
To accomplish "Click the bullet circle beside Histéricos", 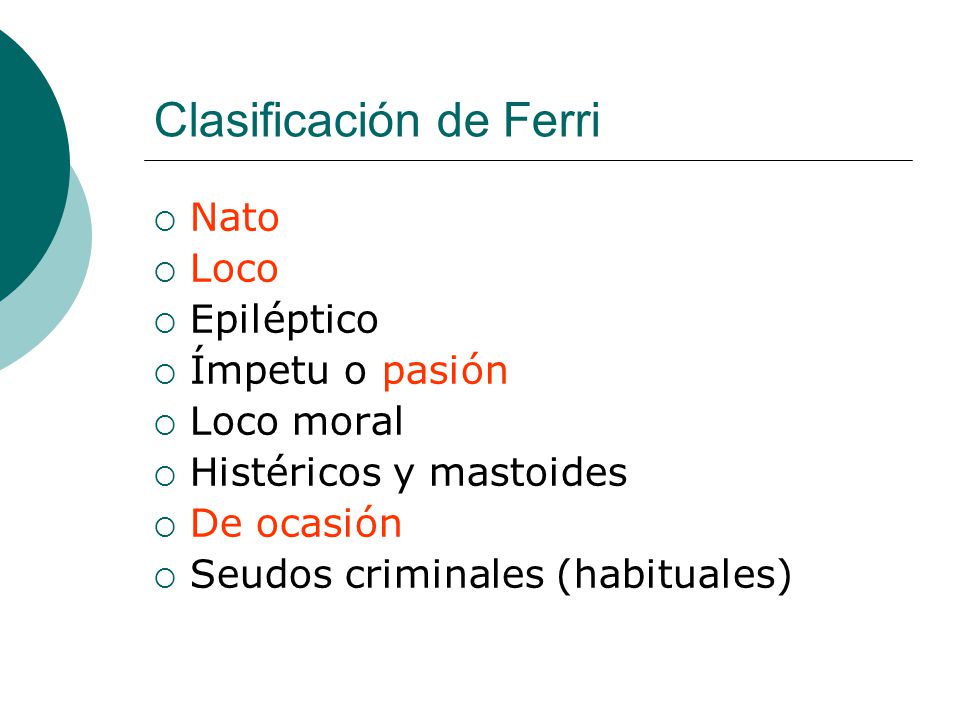I will point(165,476).
